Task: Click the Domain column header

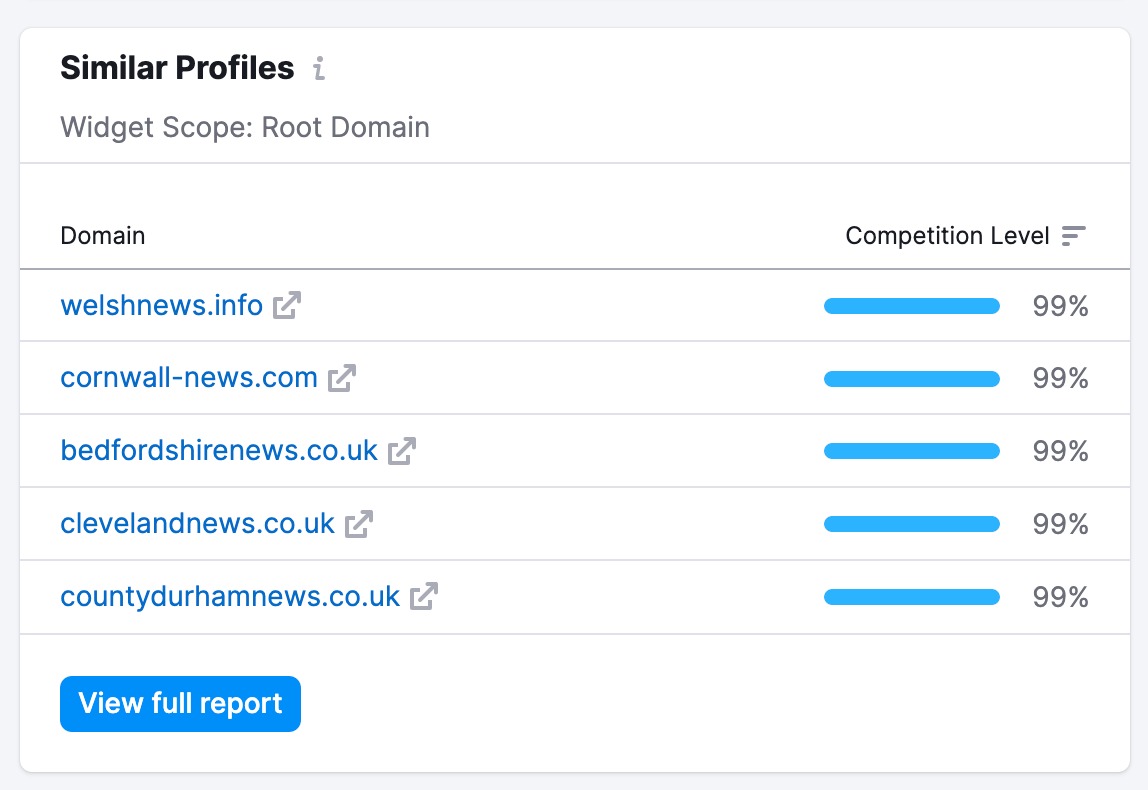Action: (102, 236)
